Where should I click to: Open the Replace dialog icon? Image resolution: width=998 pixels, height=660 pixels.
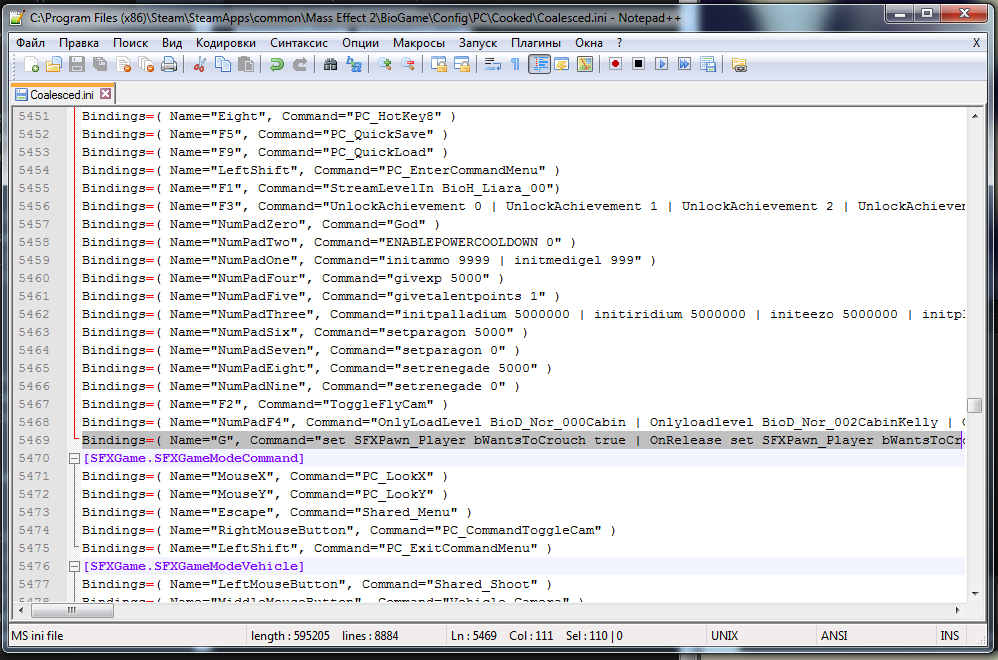coord(353,64)
